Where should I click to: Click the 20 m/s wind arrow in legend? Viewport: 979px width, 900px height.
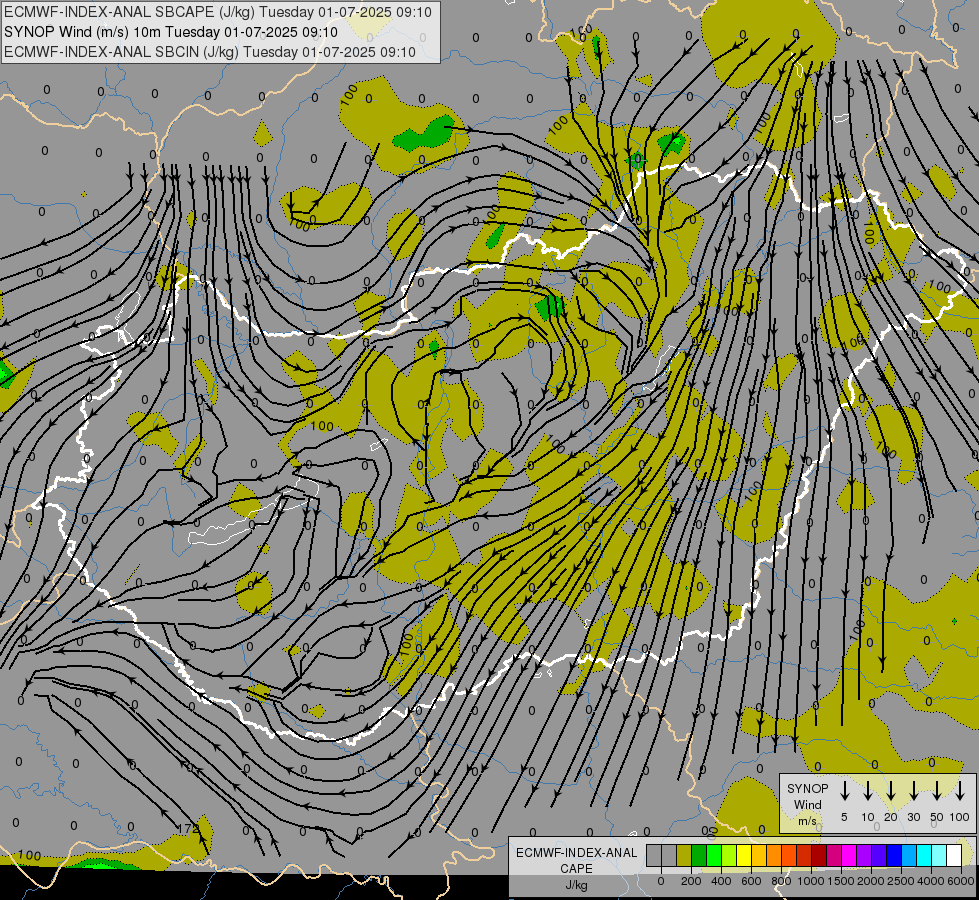coord(891,790)
